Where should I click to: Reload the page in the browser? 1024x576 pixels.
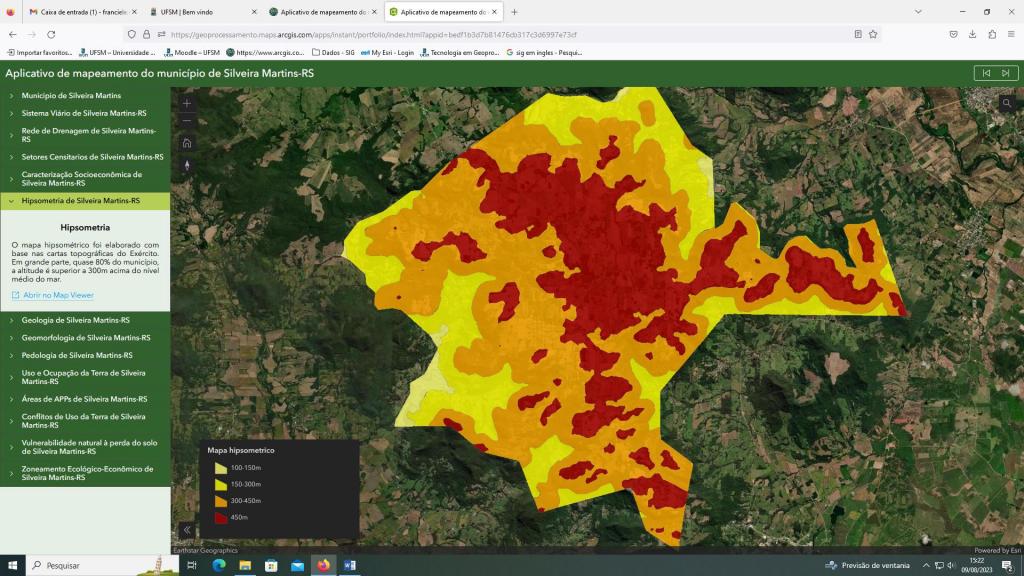pos(51,34)
